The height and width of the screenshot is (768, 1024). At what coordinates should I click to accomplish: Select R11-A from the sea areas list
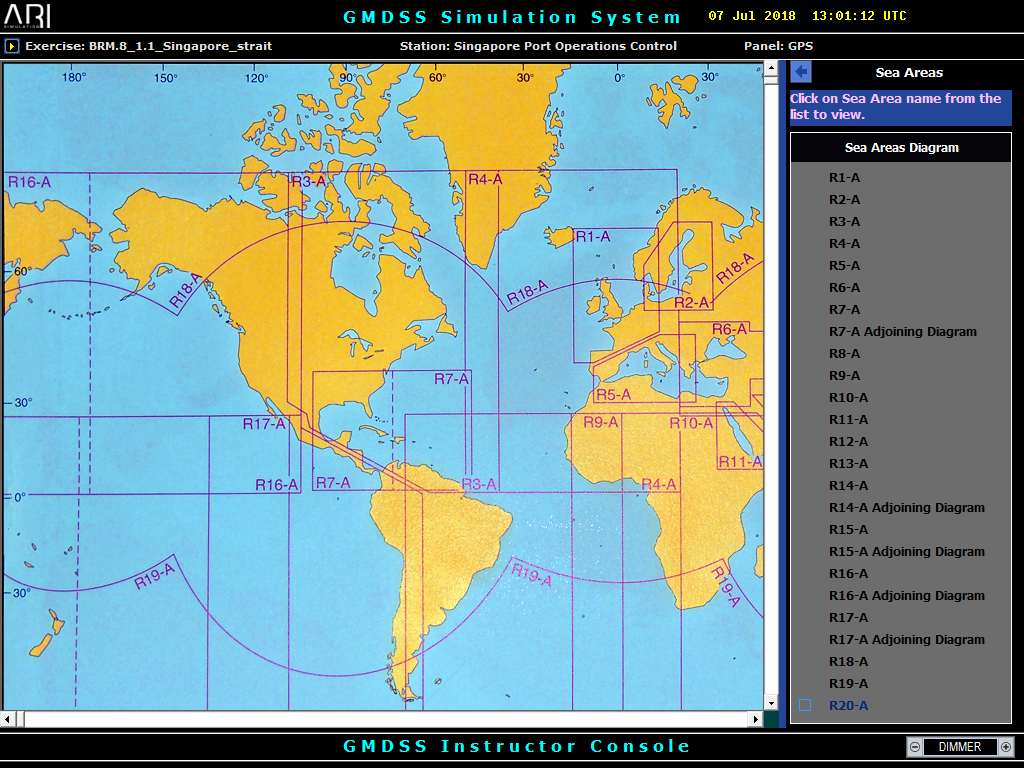[x=848, y=419]
